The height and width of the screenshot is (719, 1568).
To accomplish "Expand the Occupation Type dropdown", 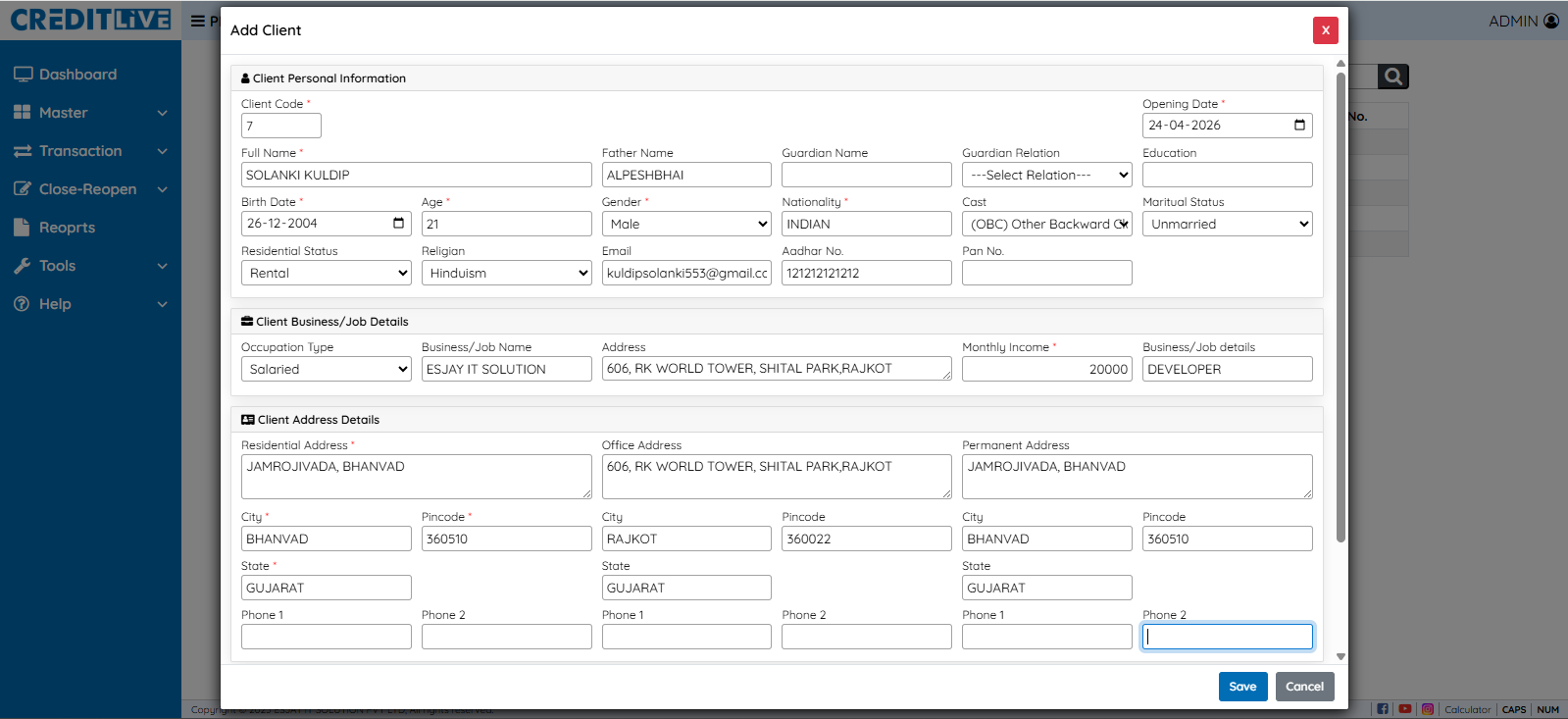I will [x=326, y=369].
